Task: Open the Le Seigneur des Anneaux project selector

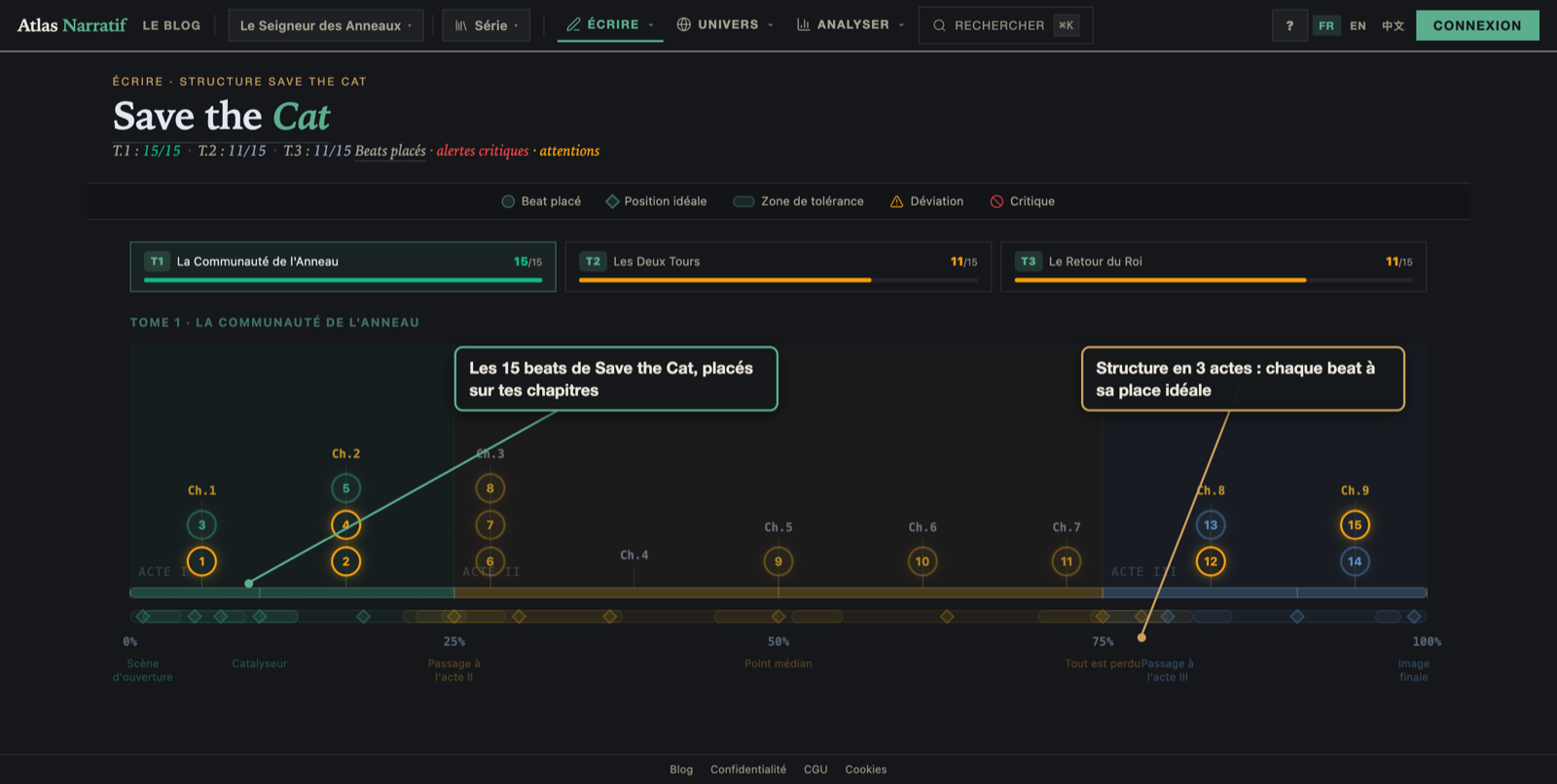Action: point(326,25)
